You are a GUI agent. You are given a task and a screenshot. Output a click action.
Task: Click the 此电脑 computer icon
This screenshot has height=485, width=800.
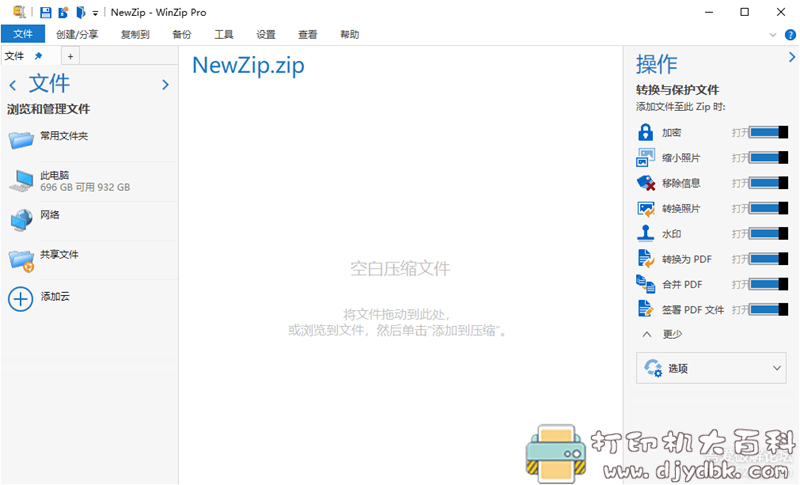21,181
